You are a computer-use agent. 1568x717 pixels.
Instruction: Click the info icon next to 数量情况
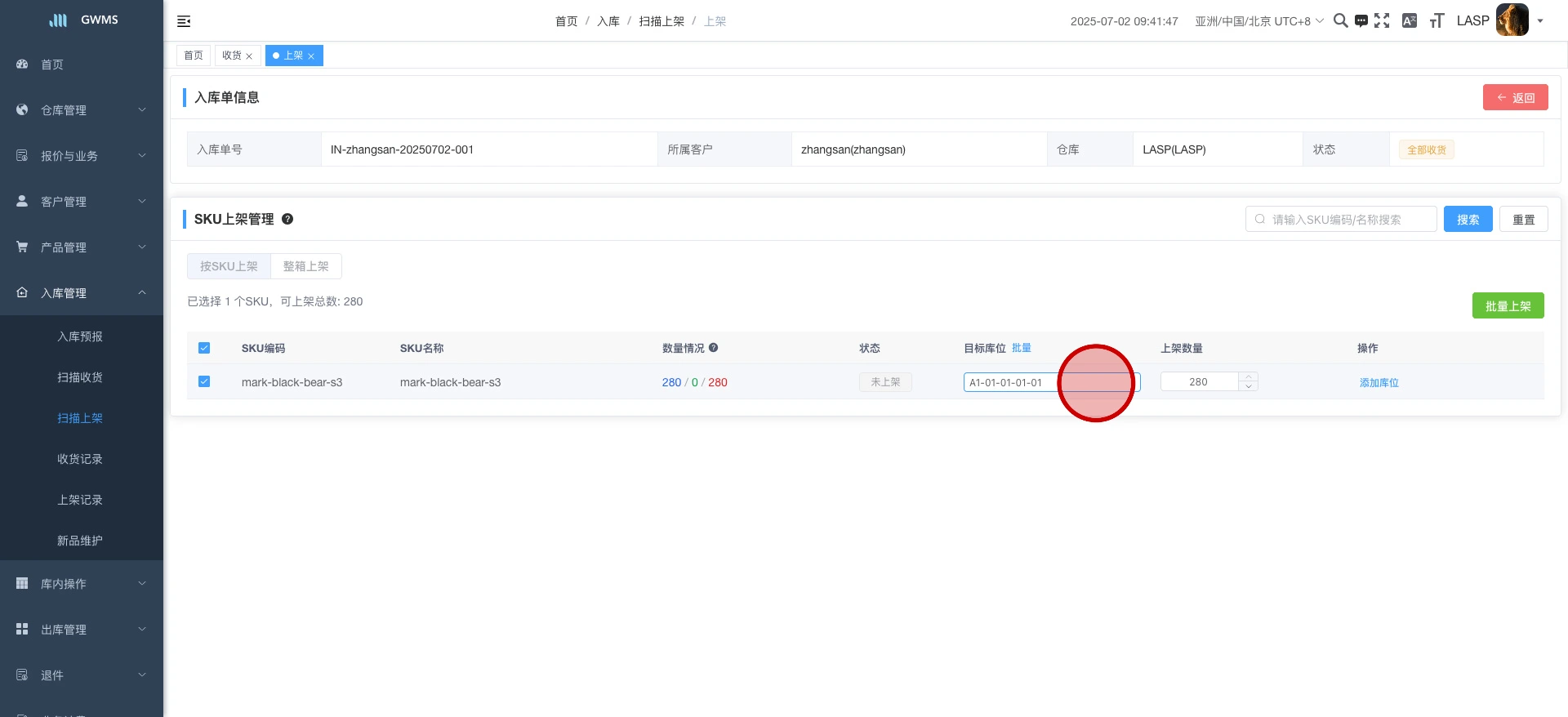pyautogui.click(x=713, y=348)
